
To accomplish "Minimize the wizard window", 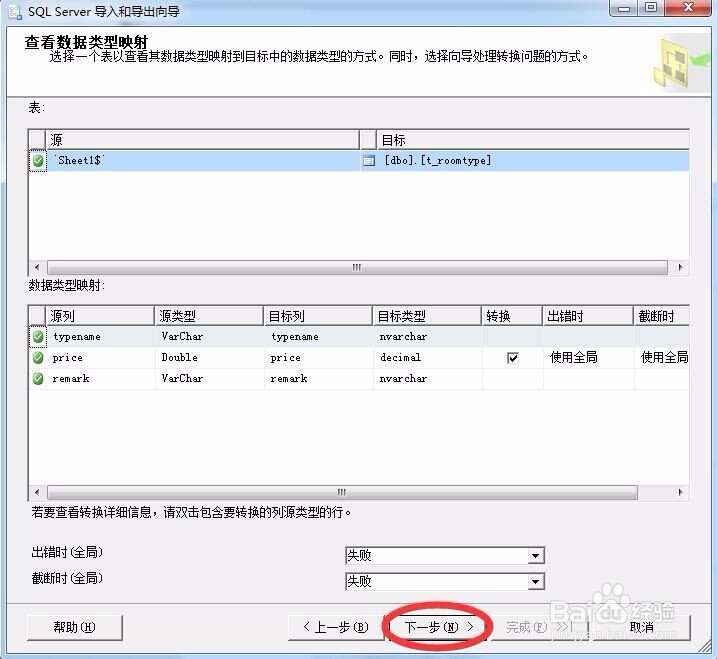I will click(x=624, y=8).
